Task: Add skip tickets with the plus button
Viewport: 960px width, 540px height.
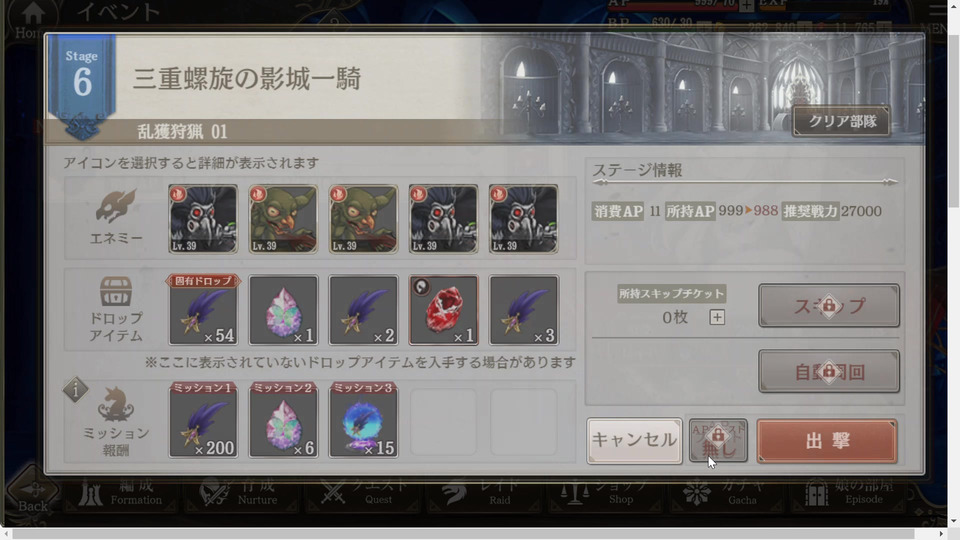Action: coord(717,317)
